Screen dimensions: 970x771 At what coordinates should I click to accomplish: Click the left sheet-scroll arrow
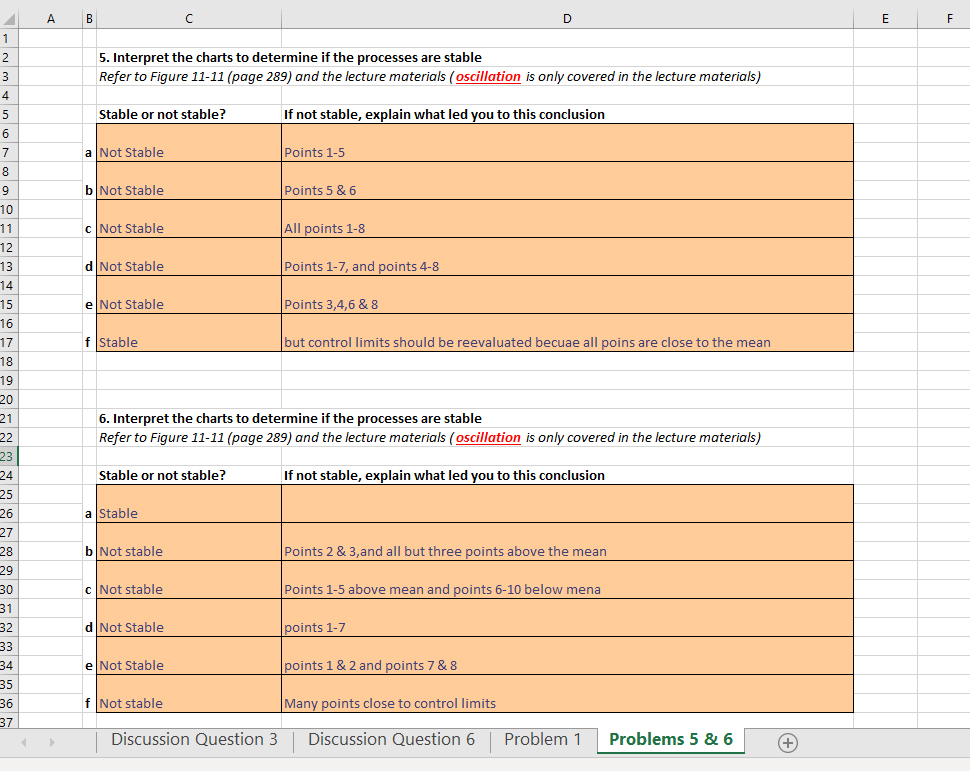[22, 742]
